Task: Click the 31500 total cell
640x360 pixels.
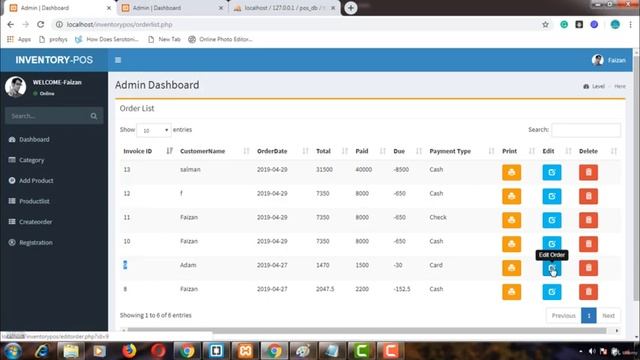Action: (x=324, y=169)
